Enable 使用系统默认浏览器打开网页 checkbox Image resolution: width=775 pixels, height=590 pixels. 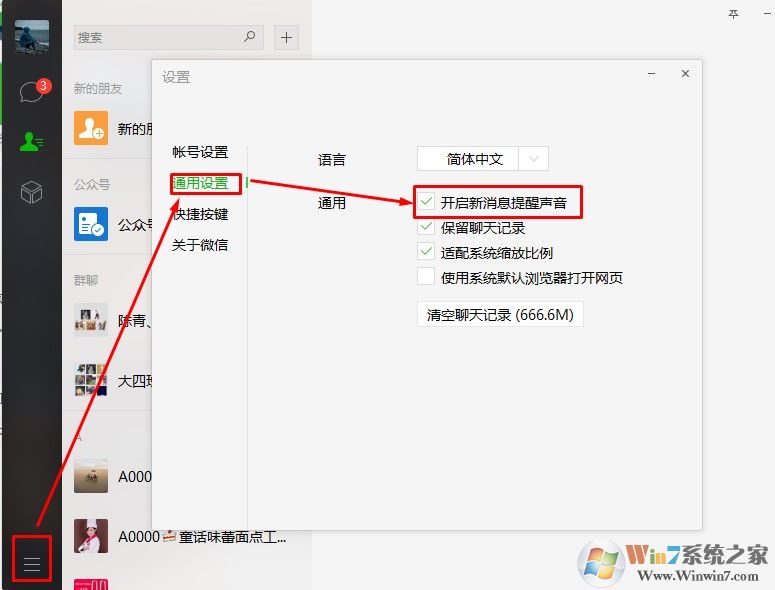(426, 276)
